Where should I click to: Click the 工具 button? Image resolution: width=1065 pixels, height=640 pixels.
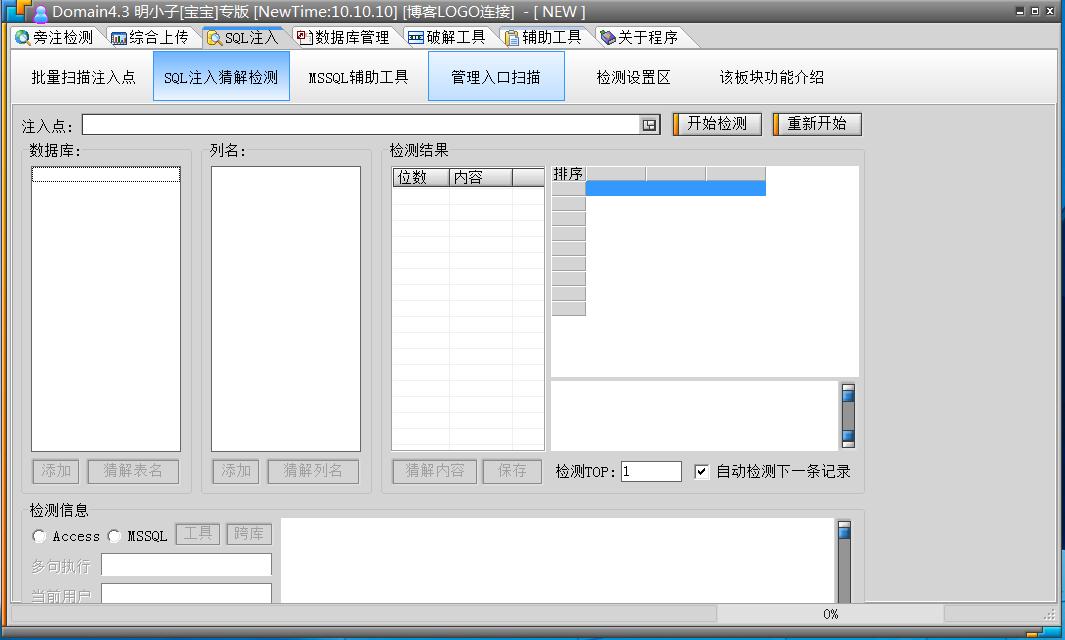click(x=198, y=534)
